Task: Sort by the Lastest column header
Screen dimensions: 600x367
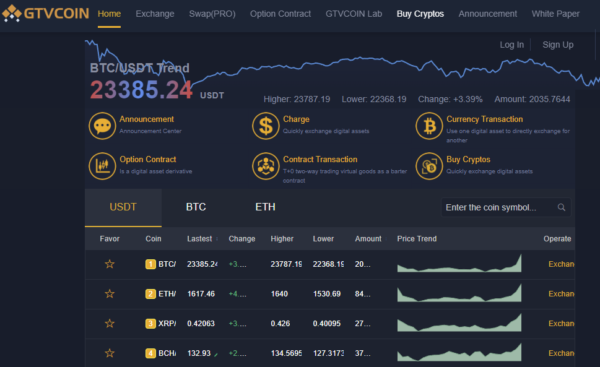Action: [199, 239]
